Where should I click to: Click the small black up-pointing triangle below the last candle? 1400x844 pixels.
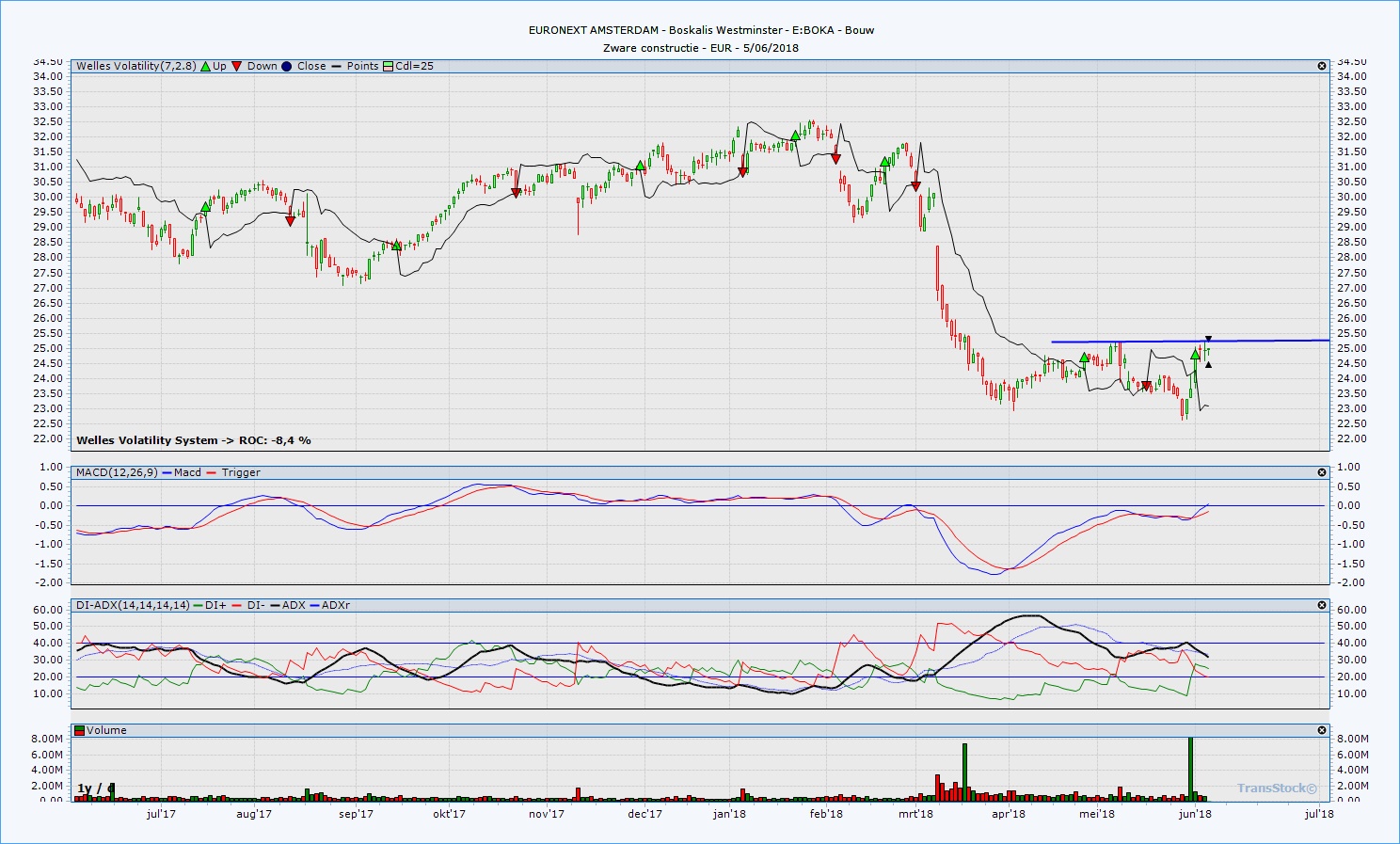coord(1208,364)
